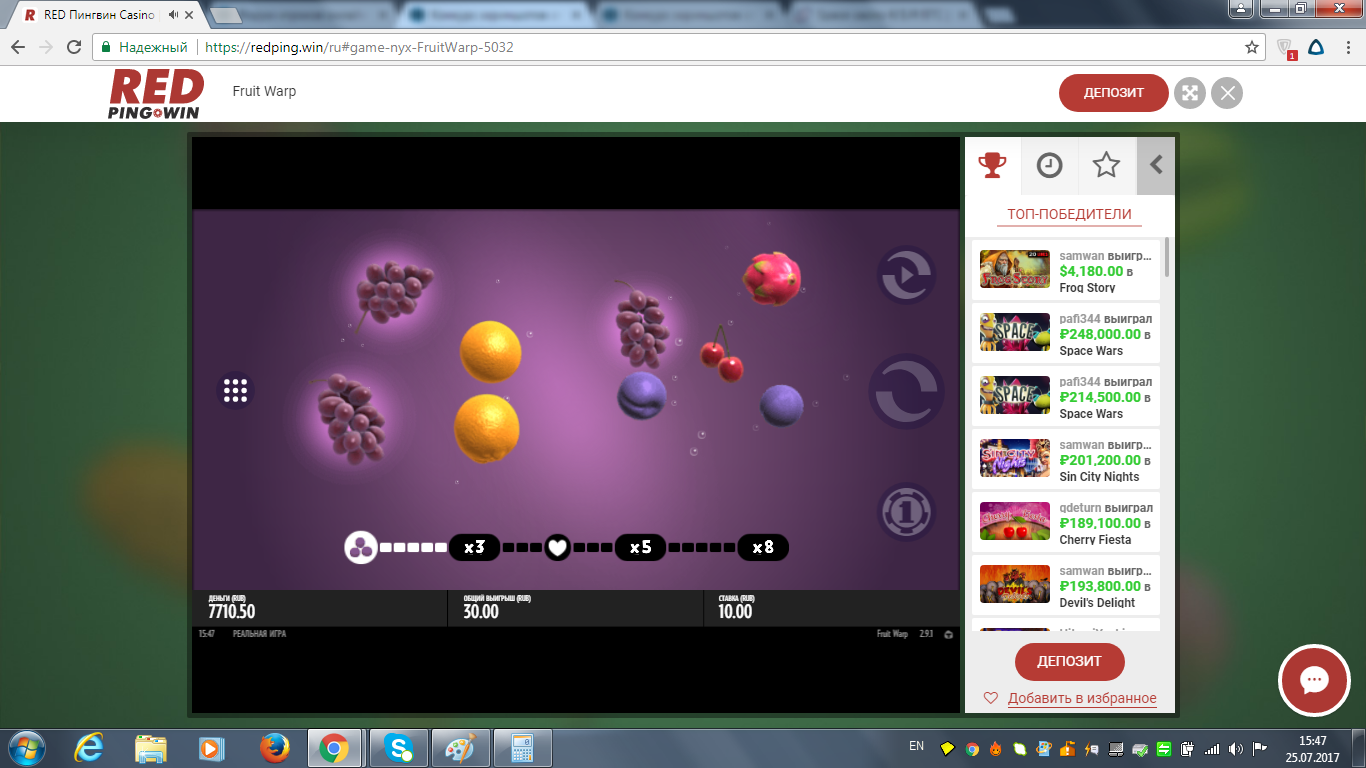Open the Space Wars thumbnail for ₽248,000.00 win
1366x768 pixels.
1015,333
